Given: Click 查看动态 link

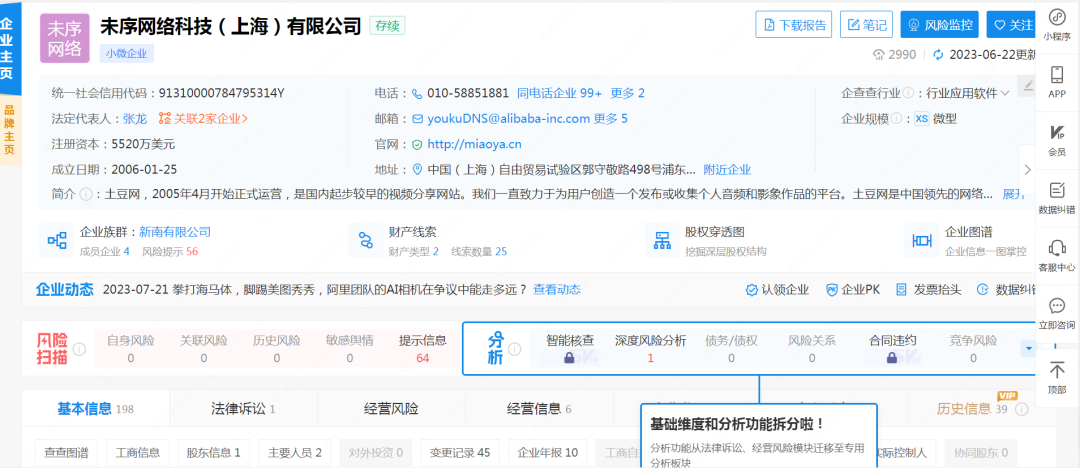Looking at the screenshot, I should coord(557,289).
